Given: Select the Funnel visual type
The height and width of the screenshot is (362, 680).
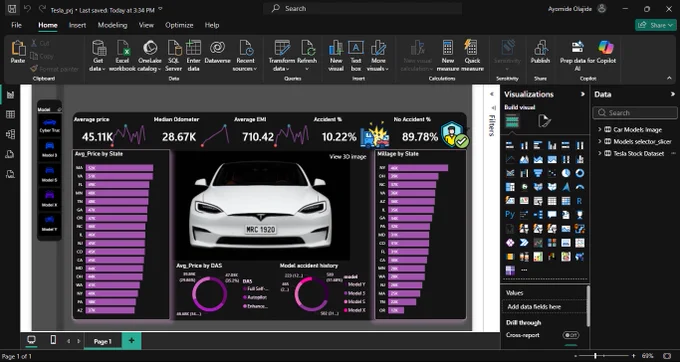Looking at the screenshot, I should tap(538, 173).
